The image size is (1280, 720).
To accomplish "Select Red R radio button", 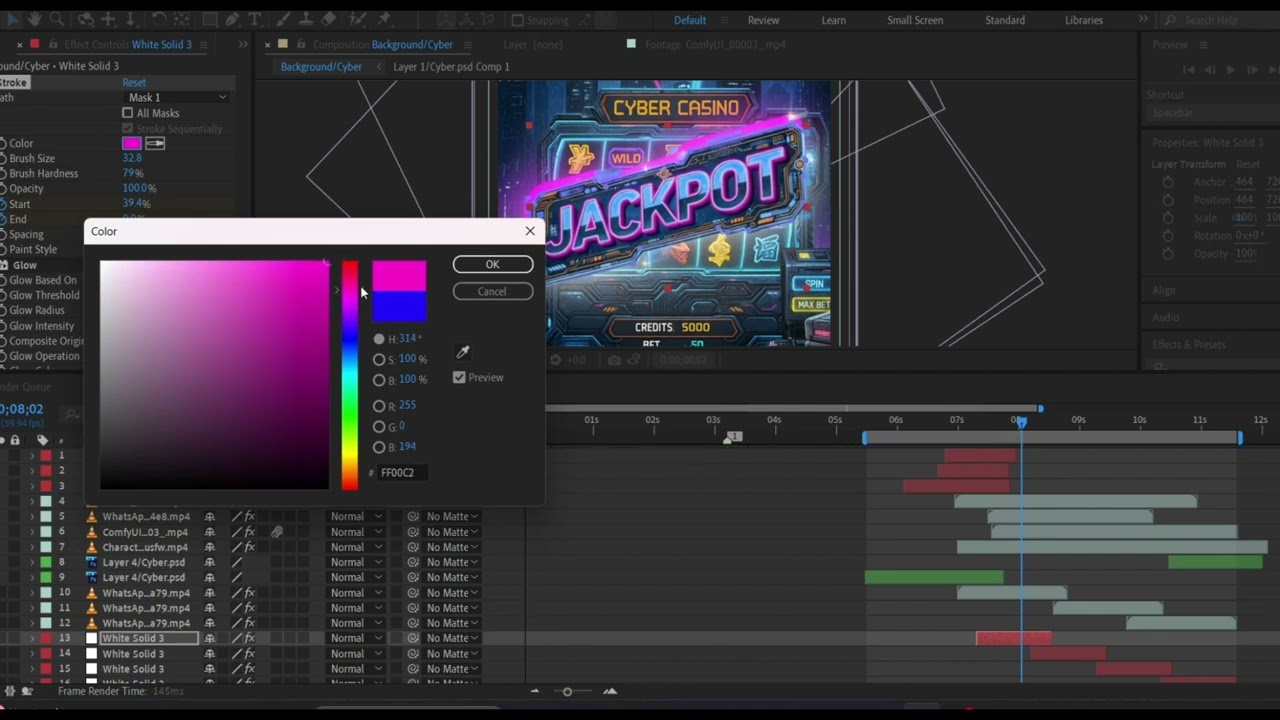I will tap(379, 406).
